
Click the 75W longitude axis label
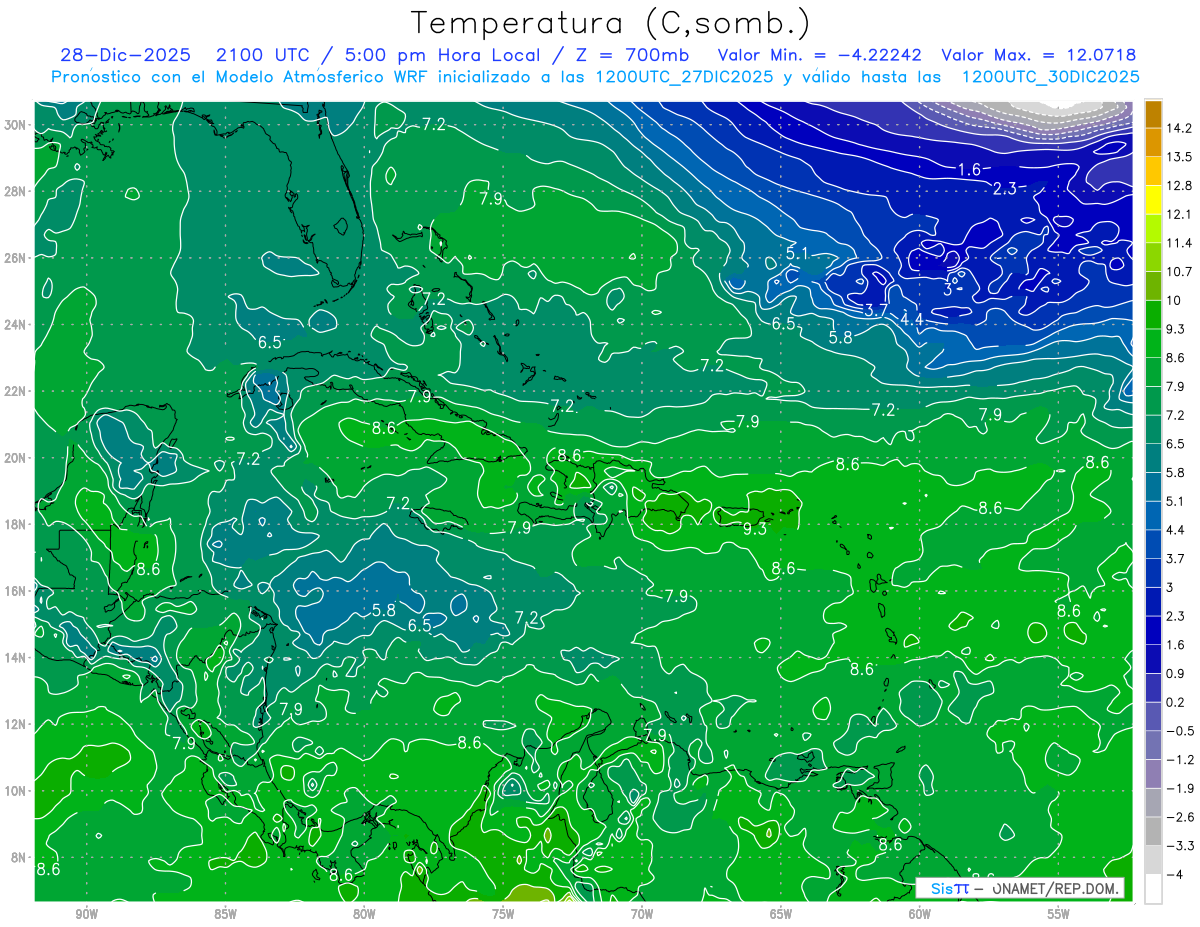coord(503,914)
